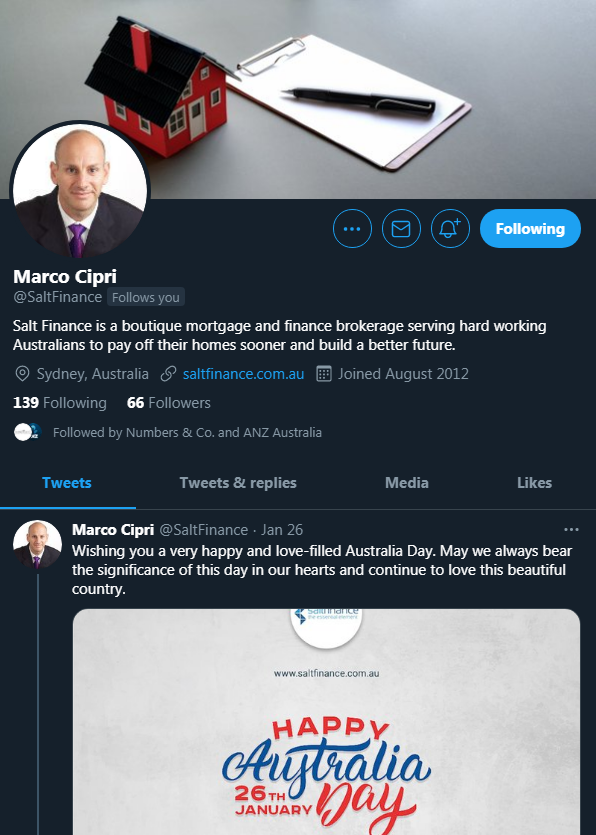The image size is (596, 835).
Task: Open the Happy Australia Day tweet image
Action: pos(326,722)
